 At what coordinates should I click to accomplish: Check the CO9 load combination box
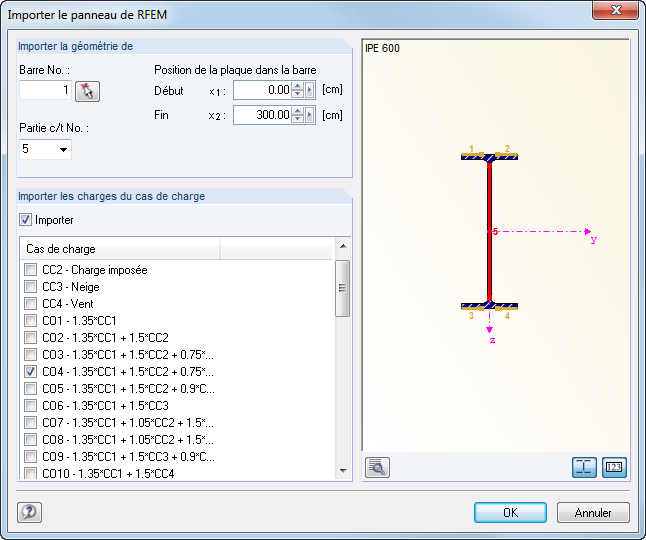tap(30, 456)
